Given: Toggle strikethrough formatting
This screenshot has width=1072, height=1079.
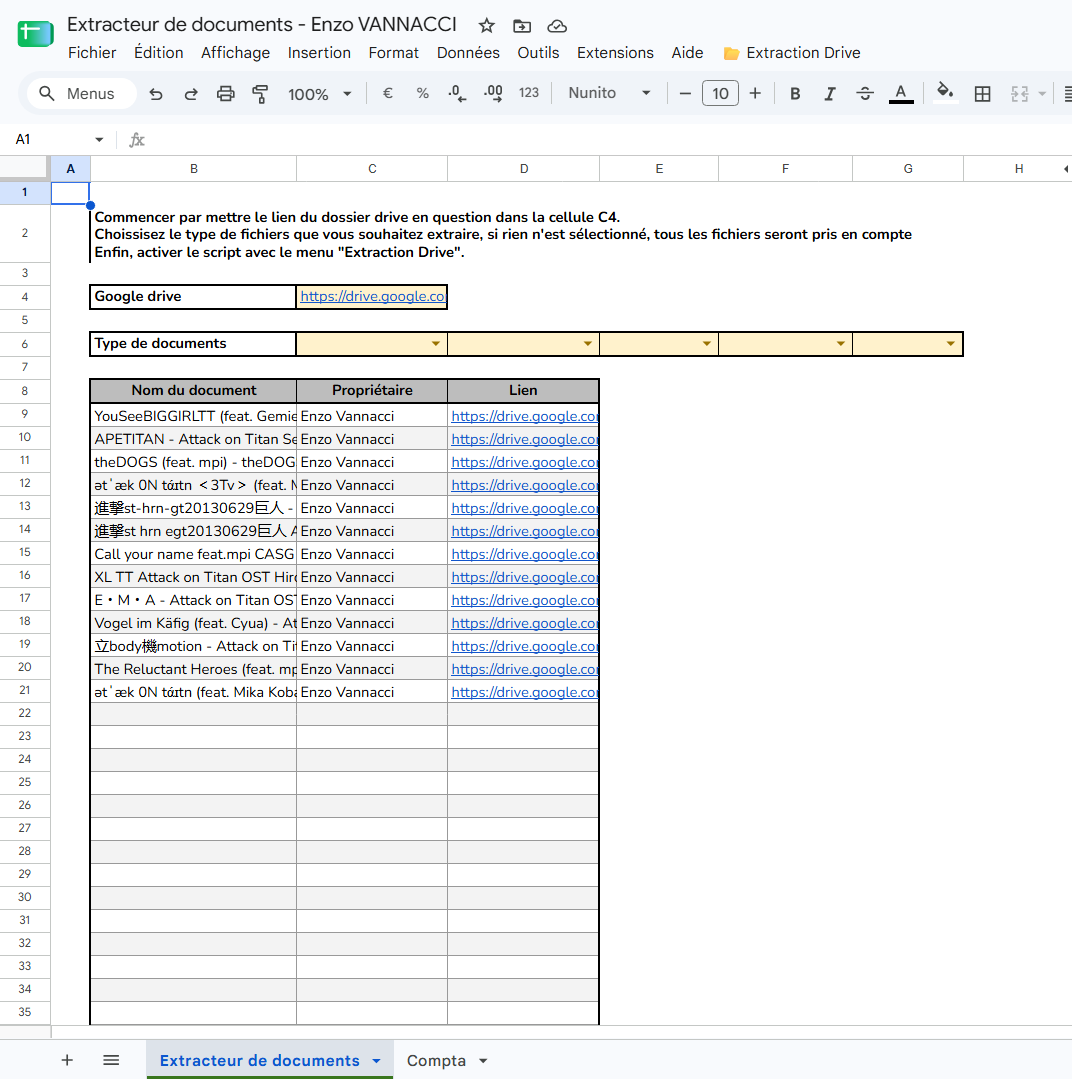Looking at the screenshot, I should tap(865, 94).
